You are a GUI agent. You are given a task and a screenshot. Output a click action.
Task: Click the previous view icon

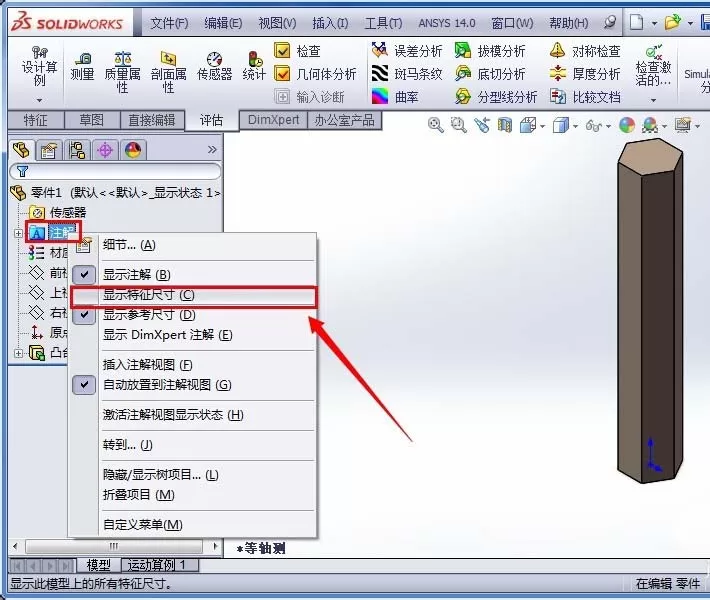pos(482,125)
